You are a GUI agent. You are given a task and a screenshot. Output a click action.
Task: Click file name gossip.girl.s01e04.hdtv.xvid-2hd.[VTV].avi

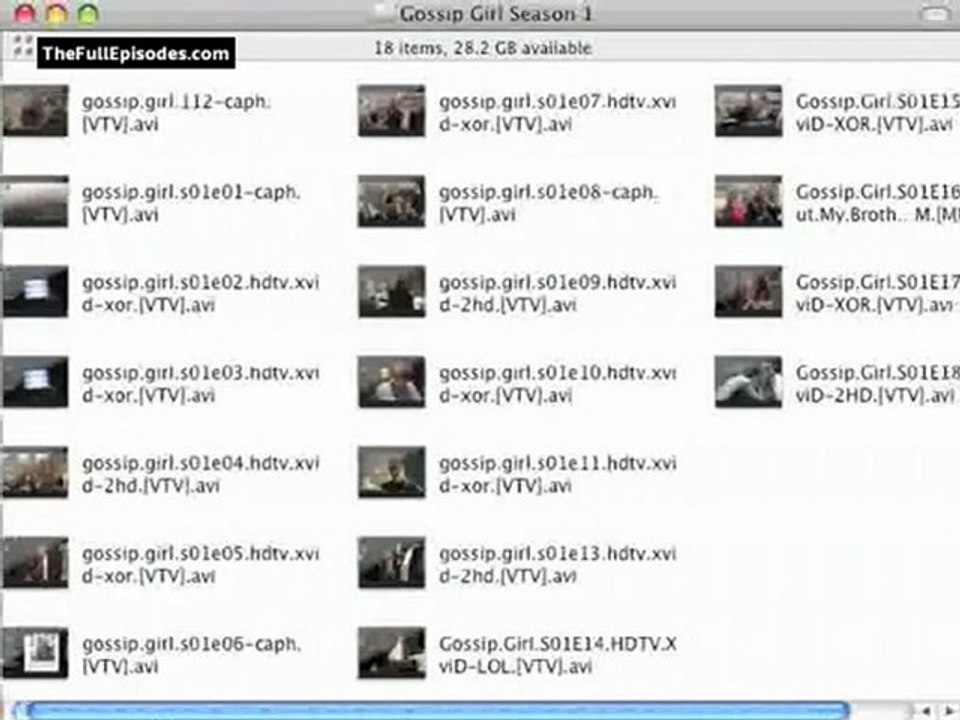[x=201, y=474]
